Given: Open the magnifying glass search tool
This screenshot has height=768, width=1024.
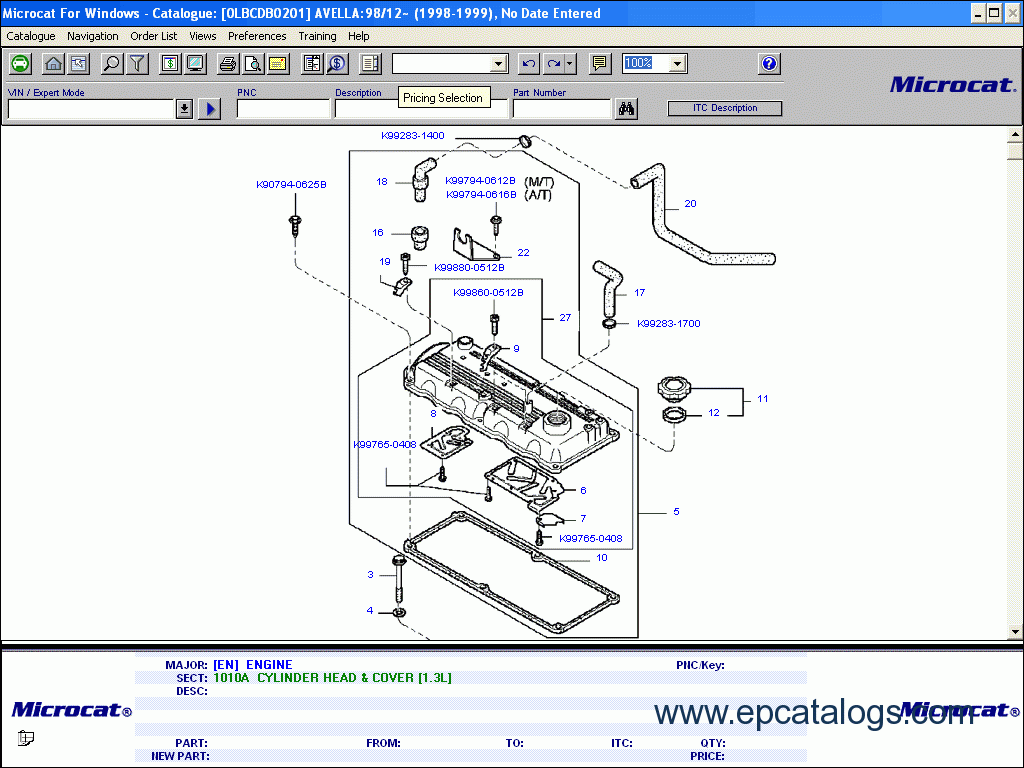Looking at the screenshot, I should (x=112, y=64).
